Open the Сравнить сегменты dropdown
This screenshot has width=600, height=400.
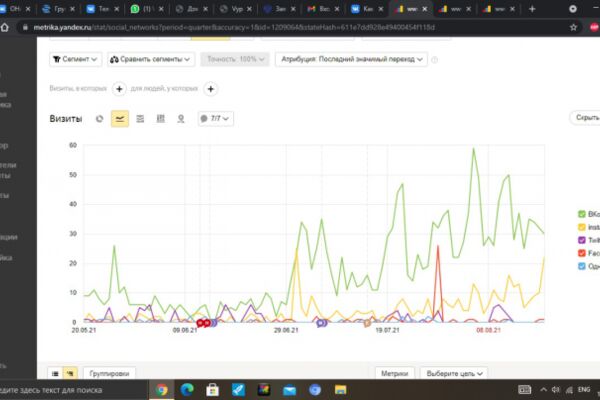151,59
